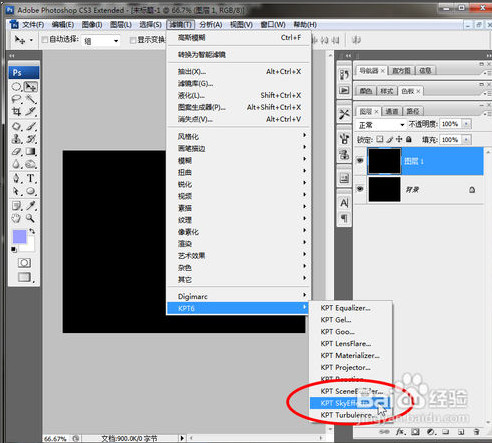Select the History Brush tool
The width and height of the screenshot is (492, 443).
31,139
